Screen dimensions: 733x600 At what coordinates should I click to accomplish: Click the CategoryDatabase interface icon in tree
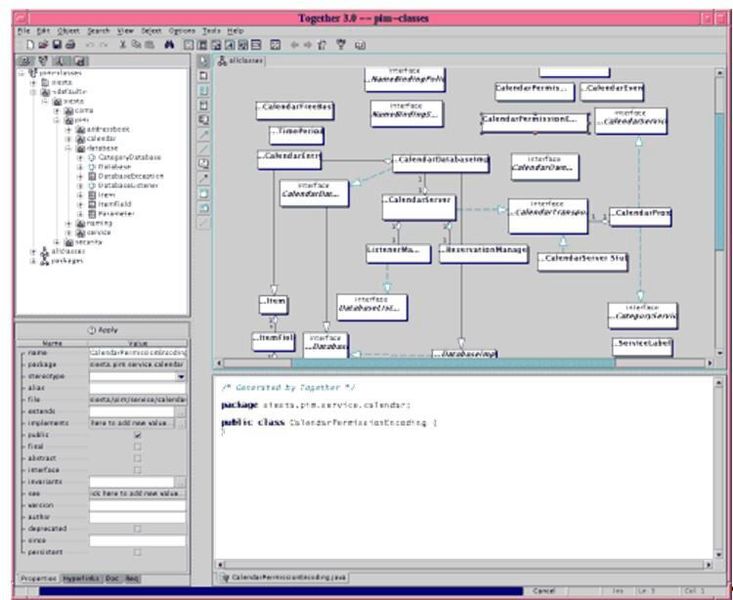92,158
